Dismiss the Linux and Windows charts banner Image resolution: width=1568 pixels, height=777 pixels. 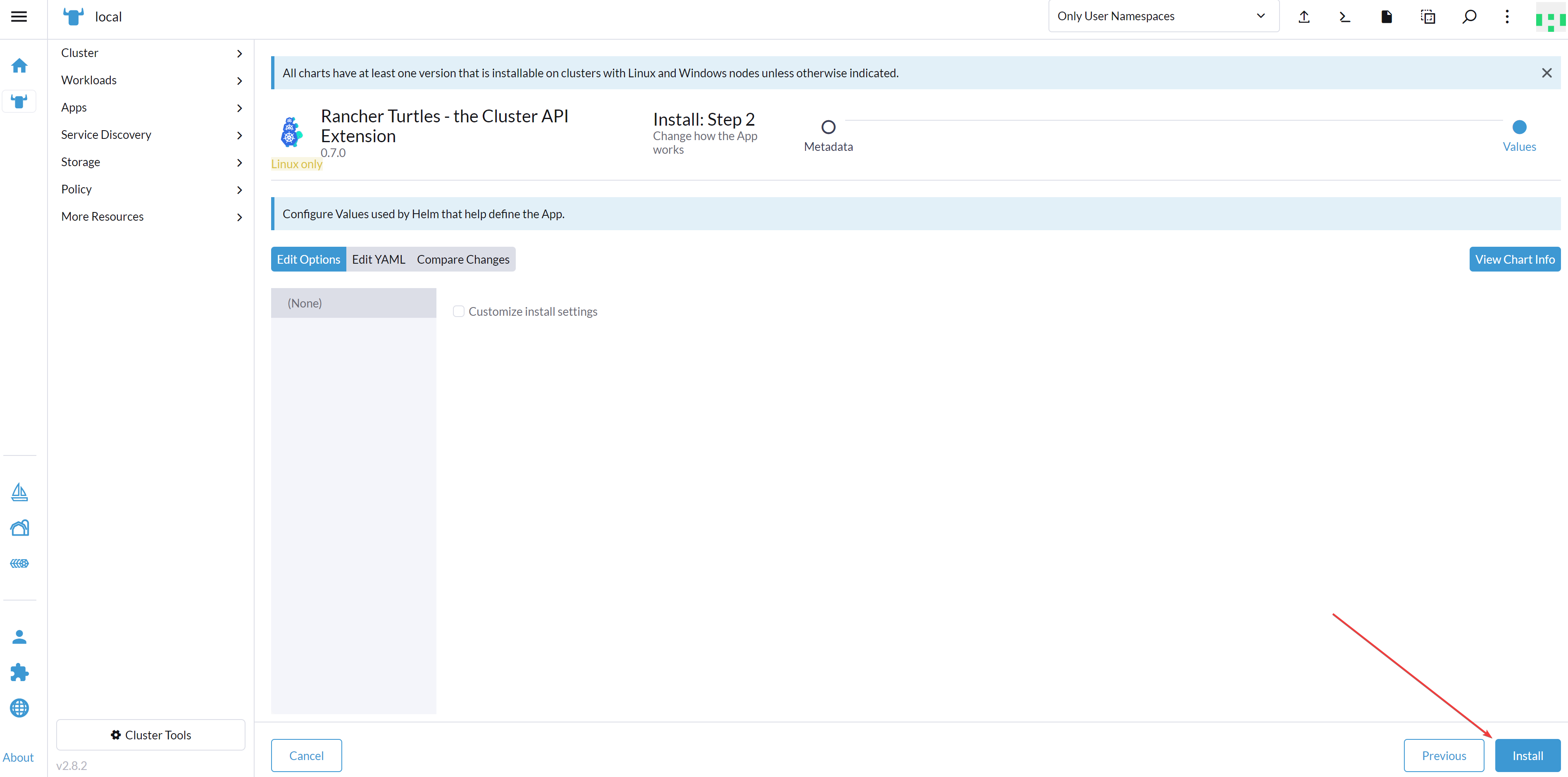point(1547,73)
